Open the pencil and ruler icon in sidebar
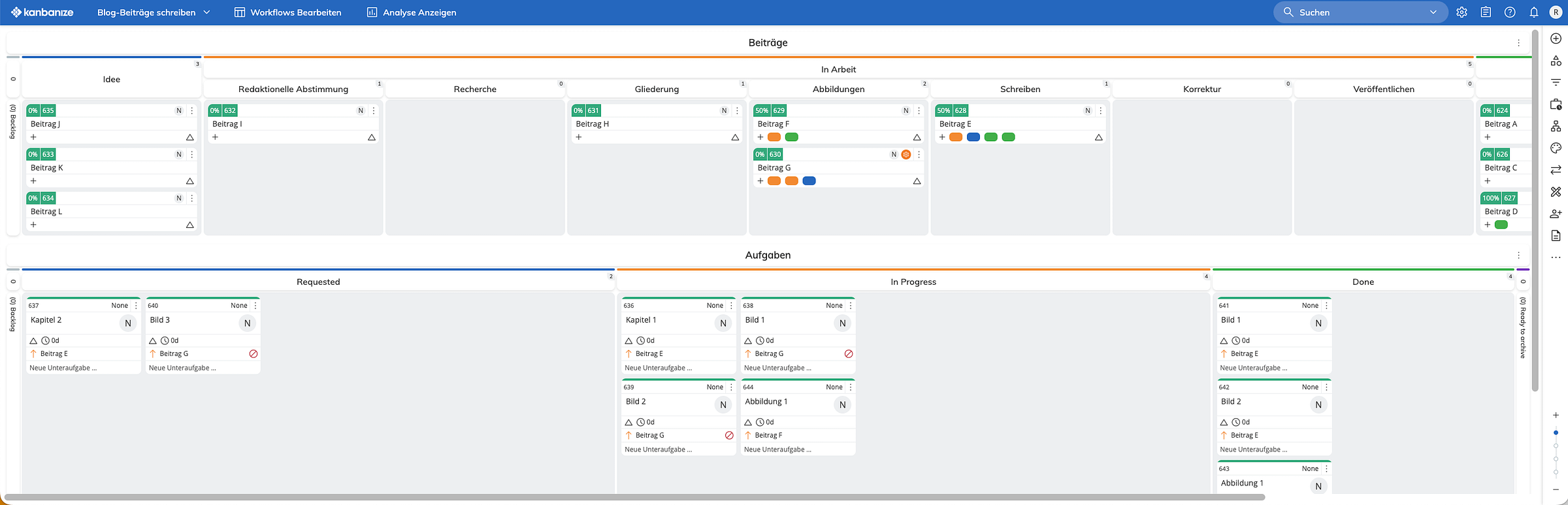1568x505 pixels. coord(1556,192)
